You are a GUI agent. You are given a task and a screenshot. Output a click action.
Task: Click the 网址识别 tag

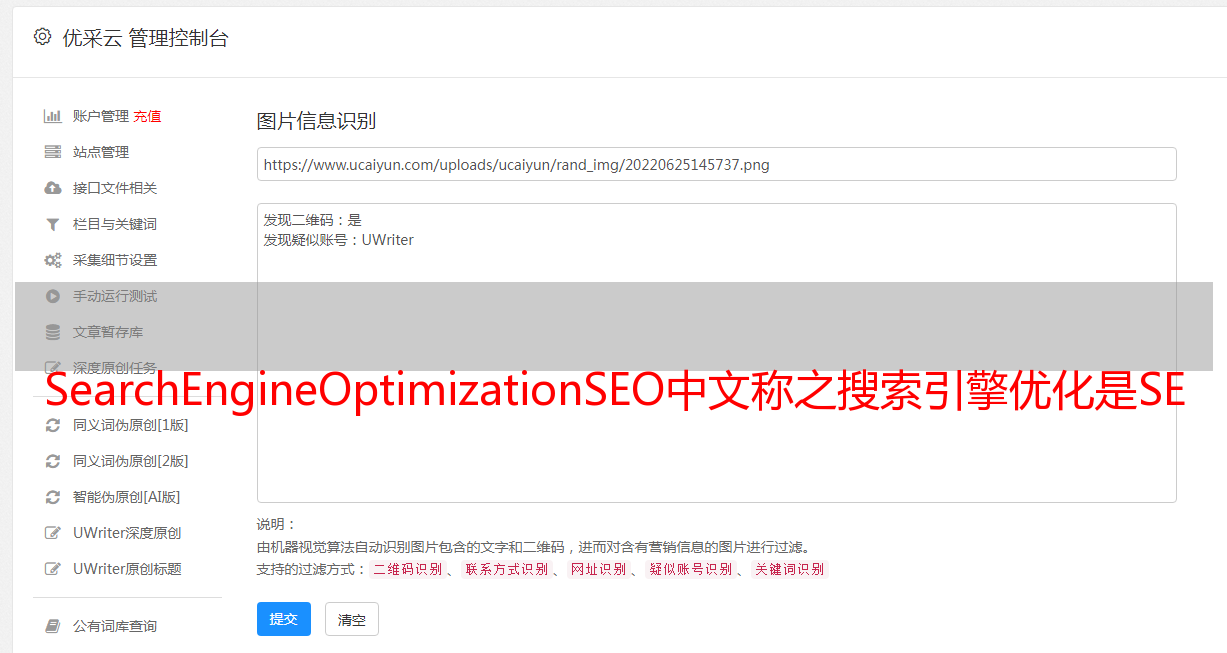tap(598, 569)
